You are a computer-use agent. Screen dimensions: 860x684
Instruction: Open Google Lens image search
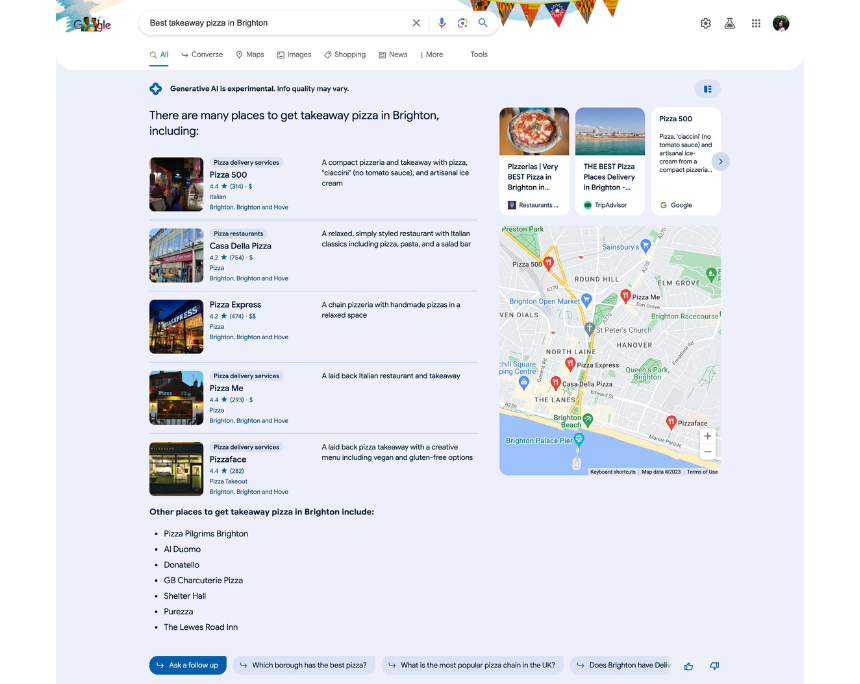(462, 23)
